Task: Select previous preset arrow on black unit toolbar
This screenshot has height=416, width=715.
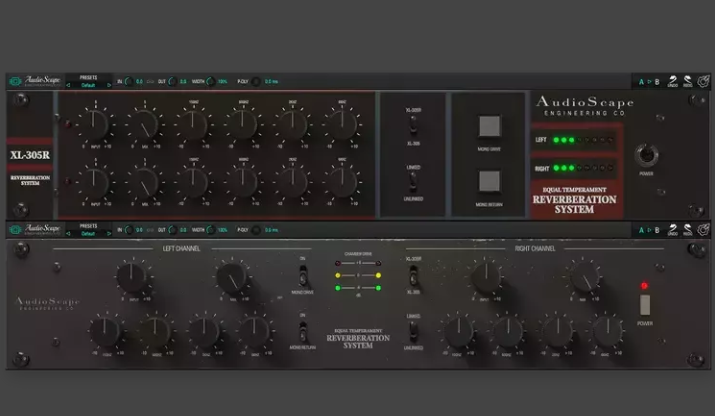Action: (x=68, y=234)
